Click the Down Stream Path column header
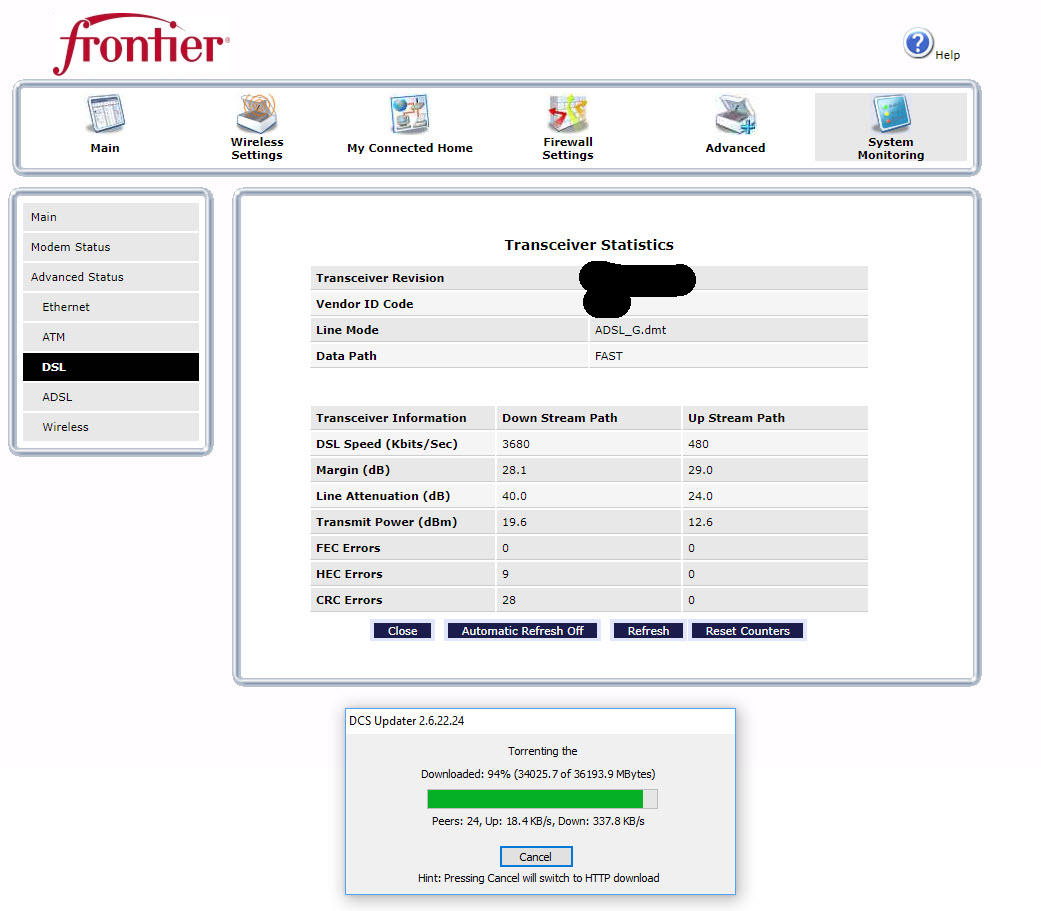Screen dimensions: 1041x911 560,418
